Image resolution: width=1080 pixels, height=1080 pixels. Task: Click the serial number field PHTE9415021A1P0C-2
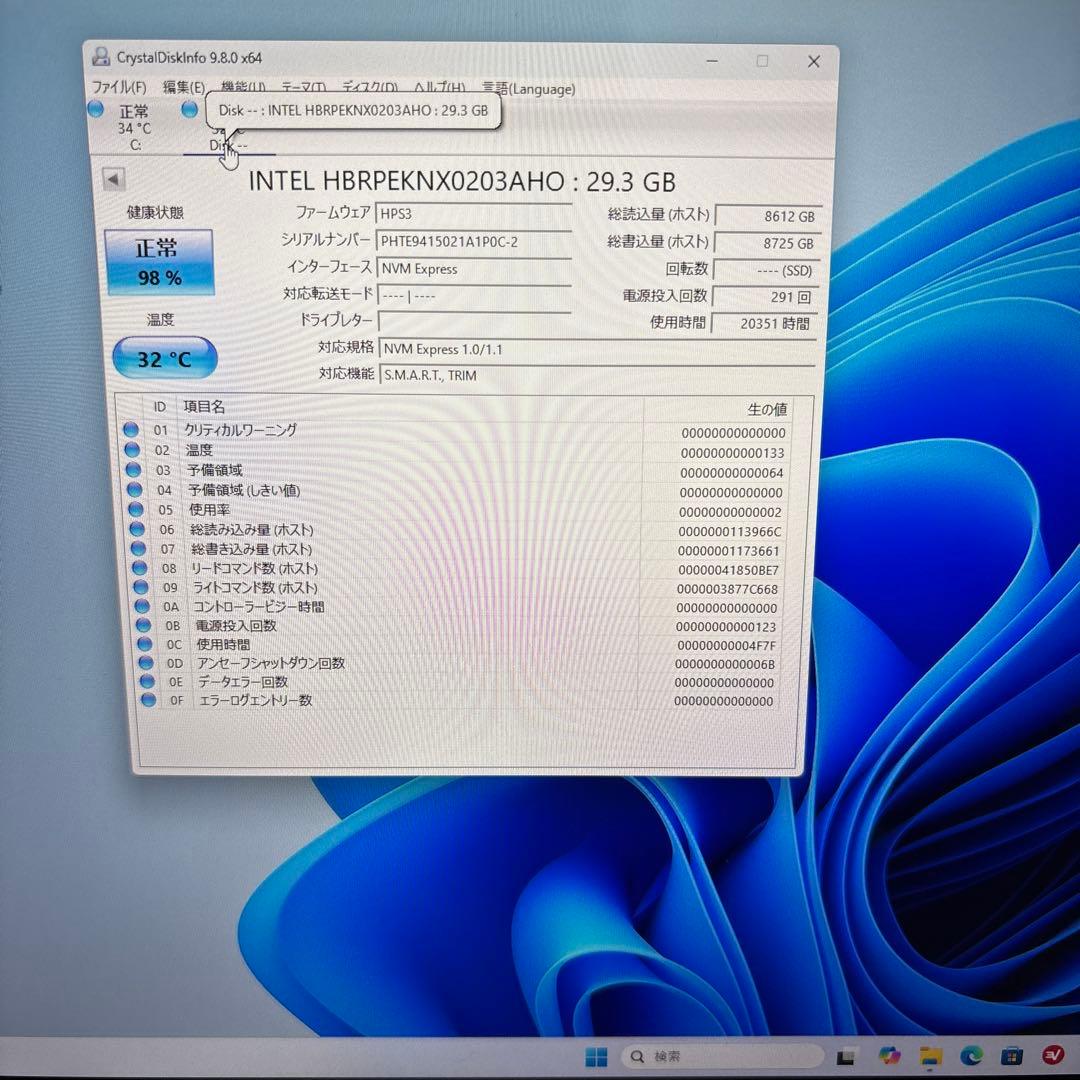[x=474, y=242]
